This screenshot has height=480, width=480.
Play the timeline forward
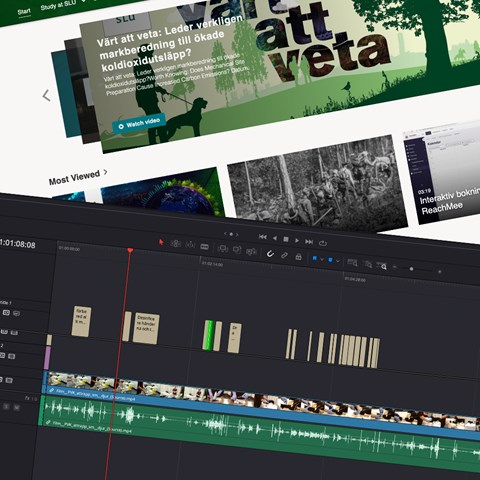297,240
